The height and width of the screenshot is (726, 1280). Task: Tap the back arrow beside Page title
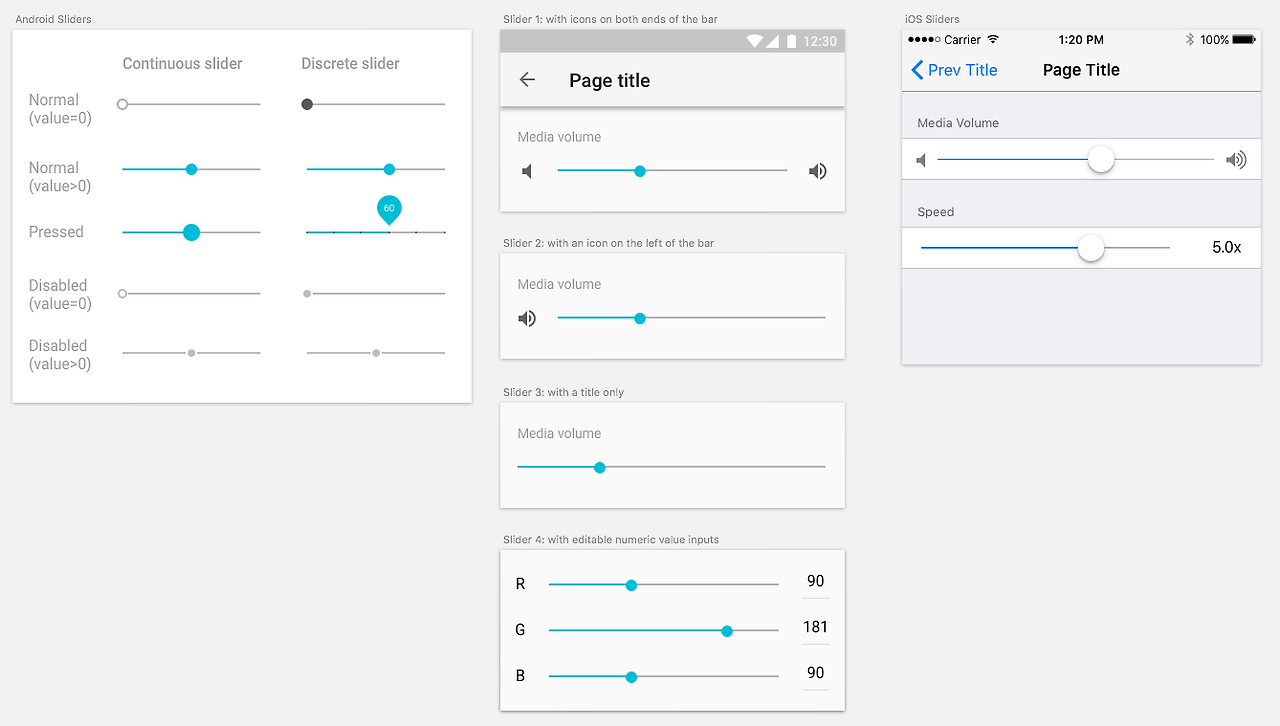[527, 80]
